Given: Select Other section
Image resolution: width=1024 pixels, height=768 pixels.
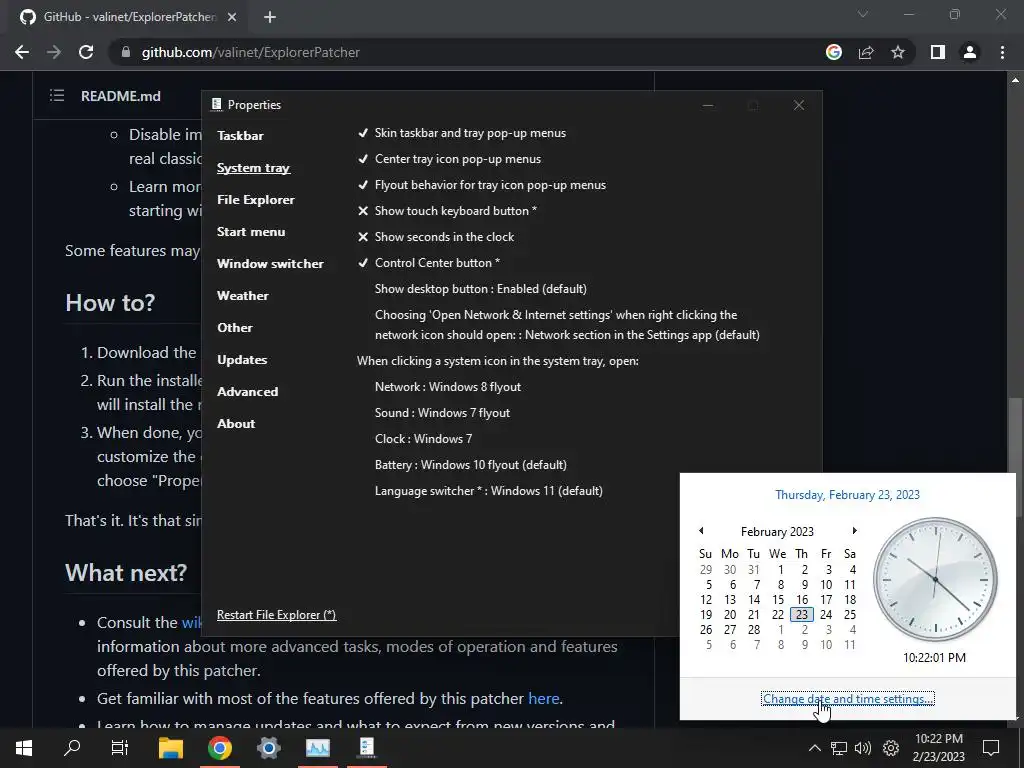Looking at the screenshot, I should point(234,328).
